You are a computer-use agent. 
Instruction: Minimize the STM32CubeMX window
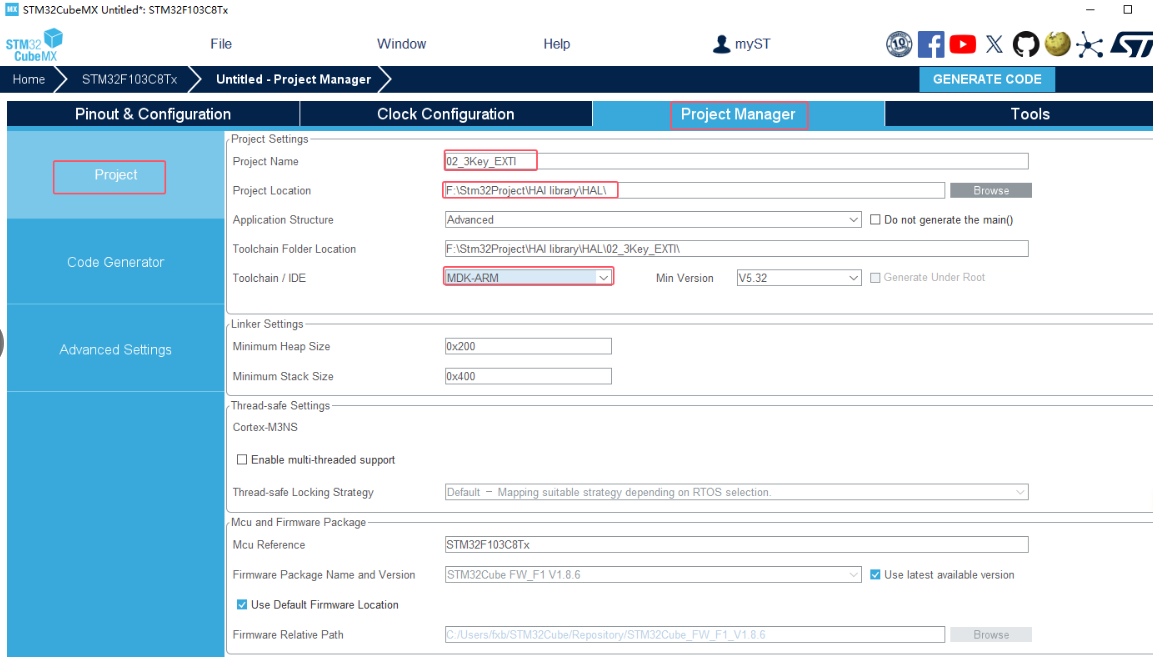(x=1090, y=10)
